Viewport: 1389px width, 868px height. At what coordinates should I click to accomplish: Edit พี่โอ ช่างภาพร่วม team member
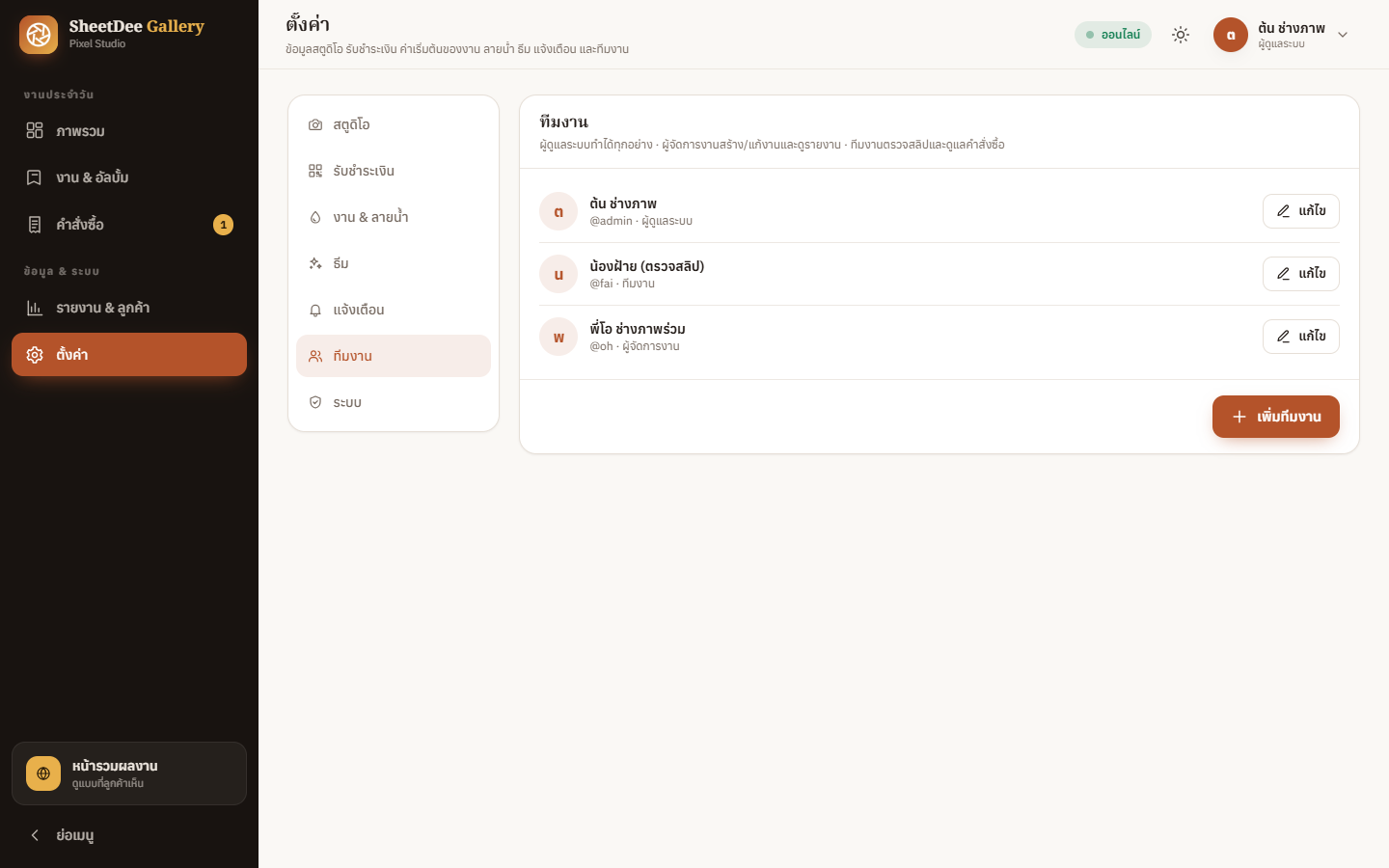(1301, 337)
